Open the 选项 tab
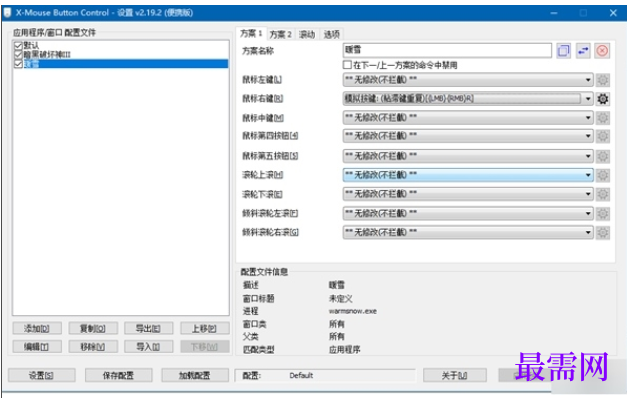 click(331, 34)
